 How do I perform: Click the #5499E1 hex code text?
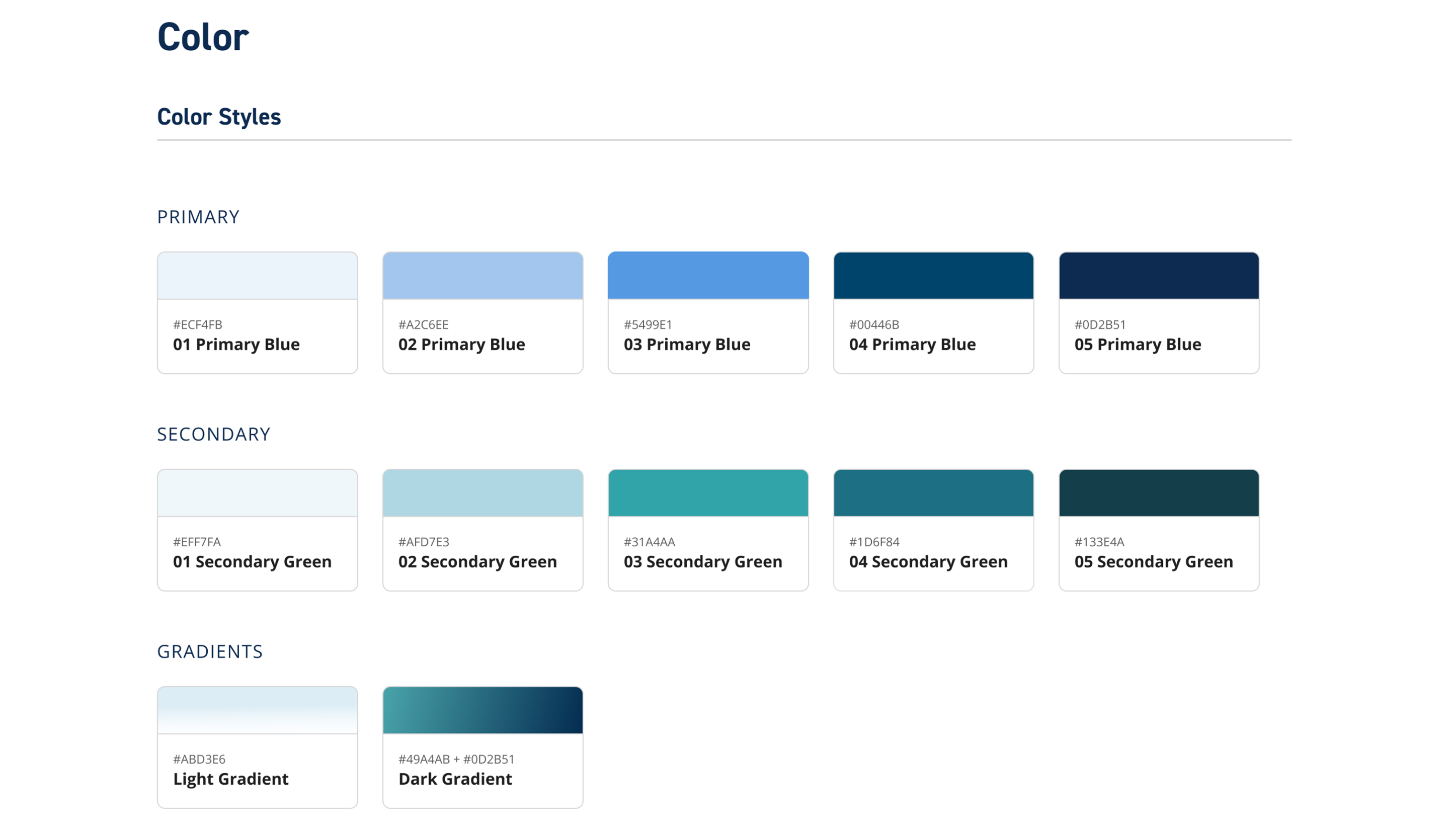(x=648, y=325)
